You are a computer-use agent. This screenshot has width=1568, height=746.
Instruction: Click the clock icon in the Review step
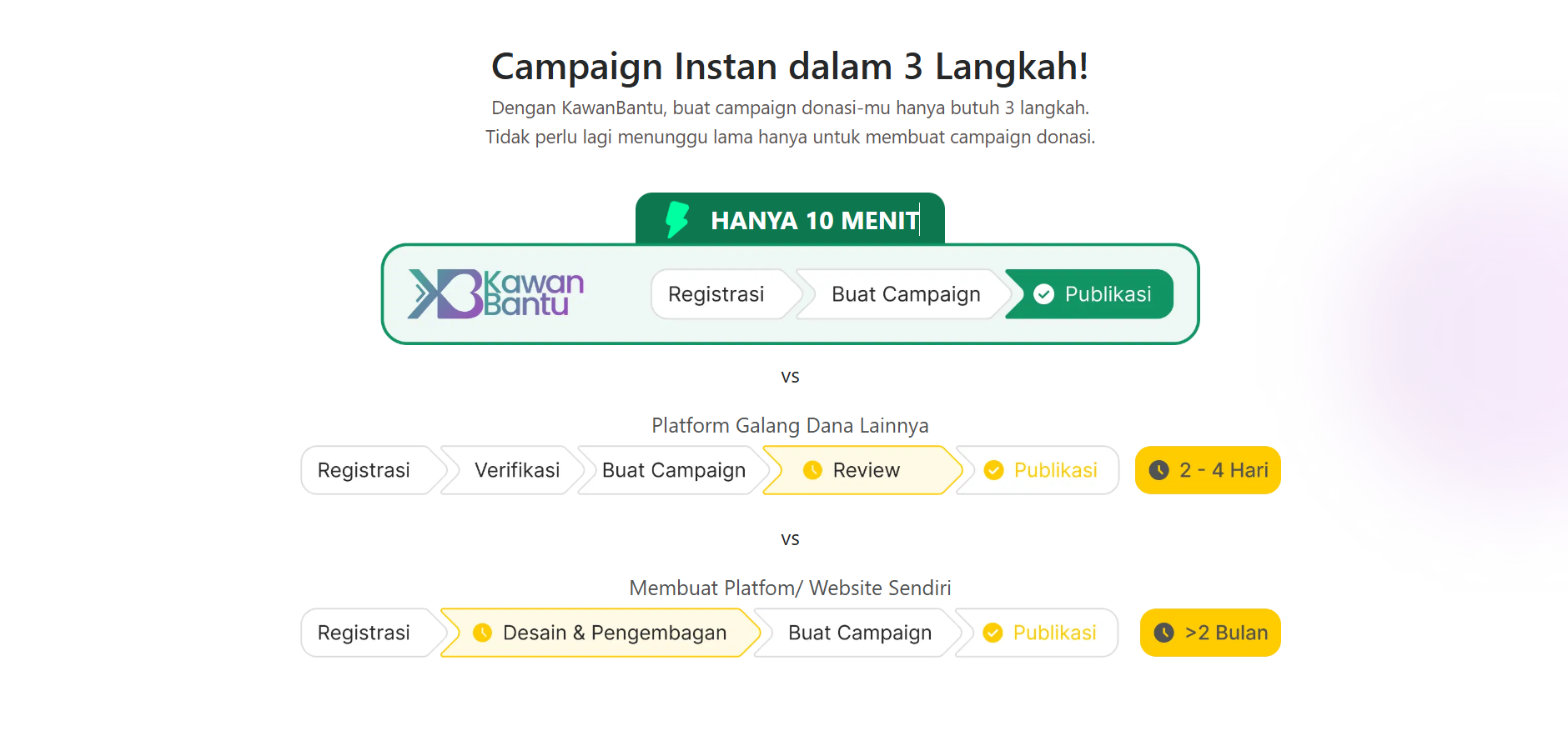pos(812,470)
